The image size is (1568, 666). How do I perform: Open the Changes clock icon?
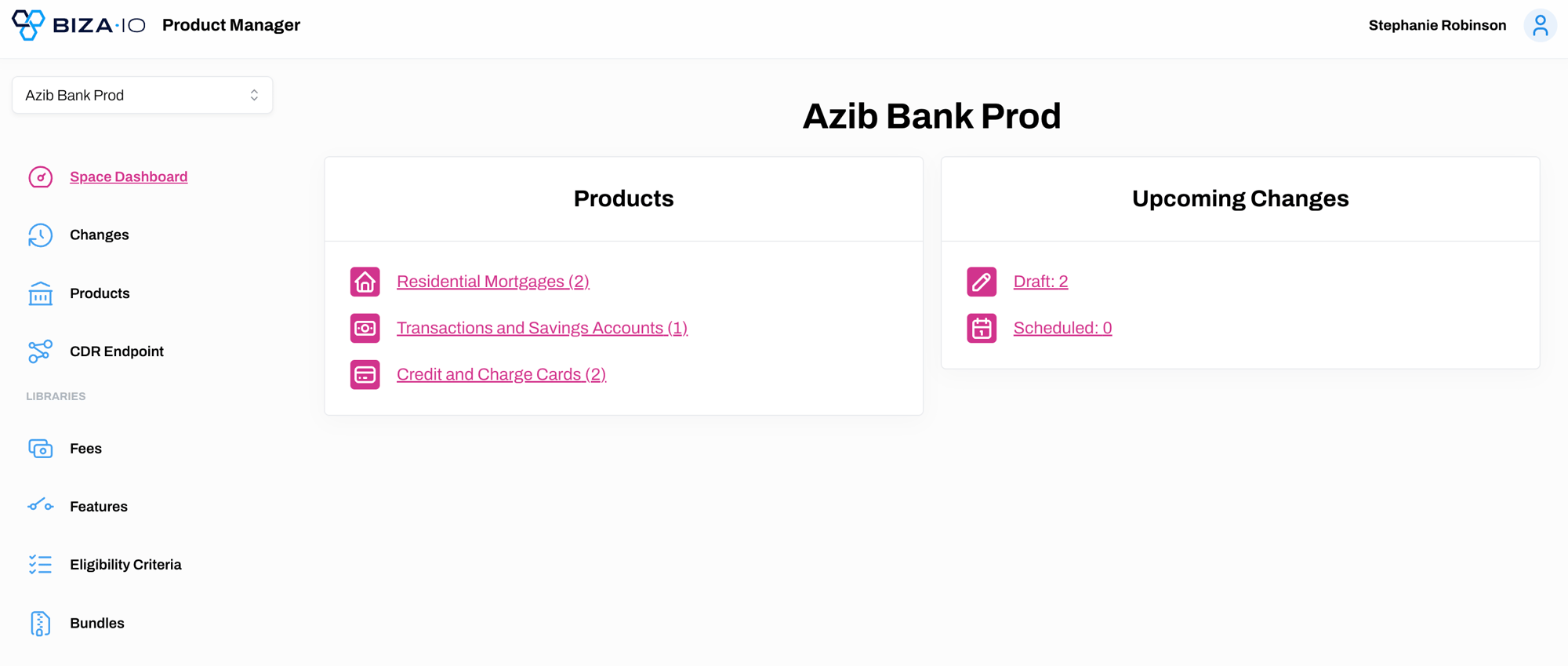[x=40, y=235]
